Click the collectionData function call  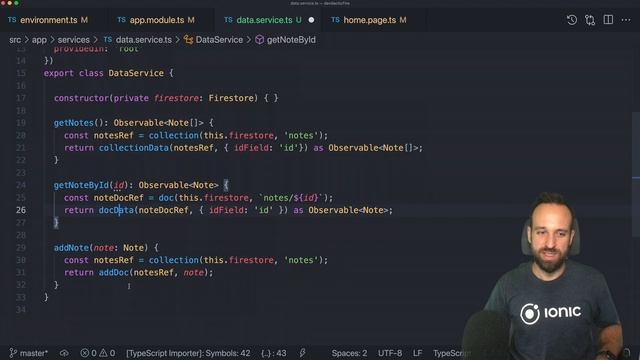133,148
